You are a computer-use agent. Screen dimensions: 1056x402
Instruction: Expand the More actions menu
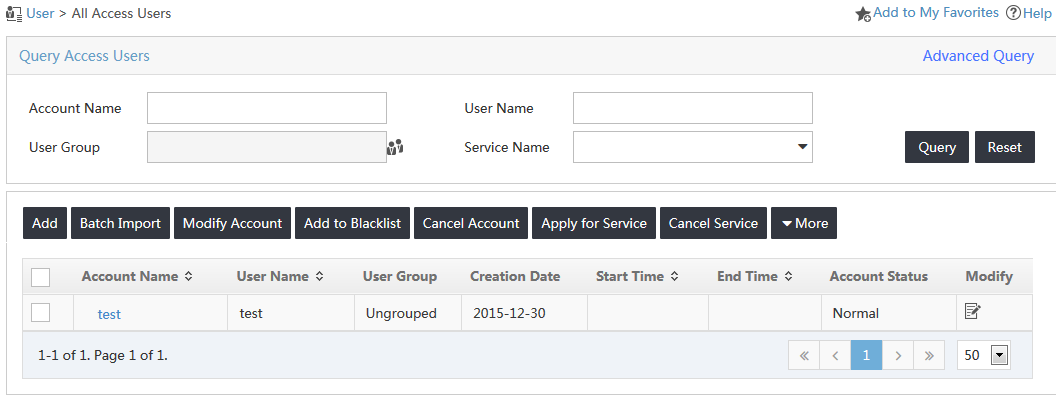tap(804, 223)
